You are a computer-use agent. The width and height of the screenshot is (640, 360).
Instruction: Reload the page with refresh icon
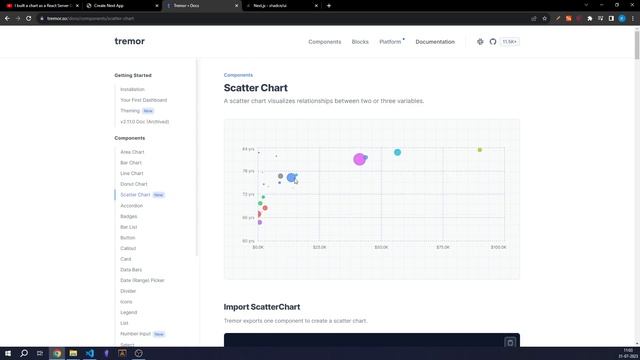tap(29, 18)
